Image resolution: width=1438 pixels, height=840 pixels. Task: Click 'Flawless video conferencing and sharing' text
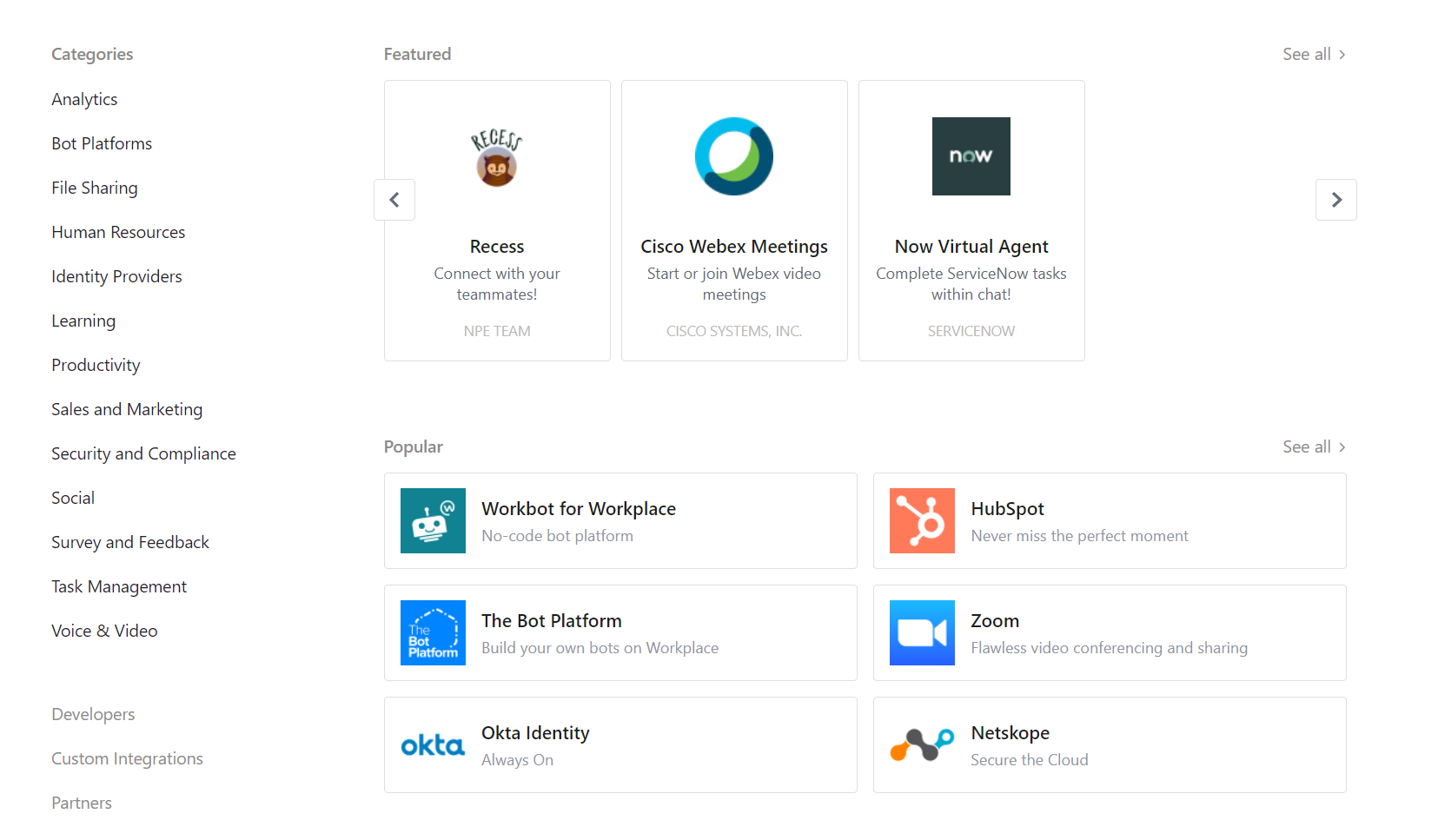coord(1109,648)
